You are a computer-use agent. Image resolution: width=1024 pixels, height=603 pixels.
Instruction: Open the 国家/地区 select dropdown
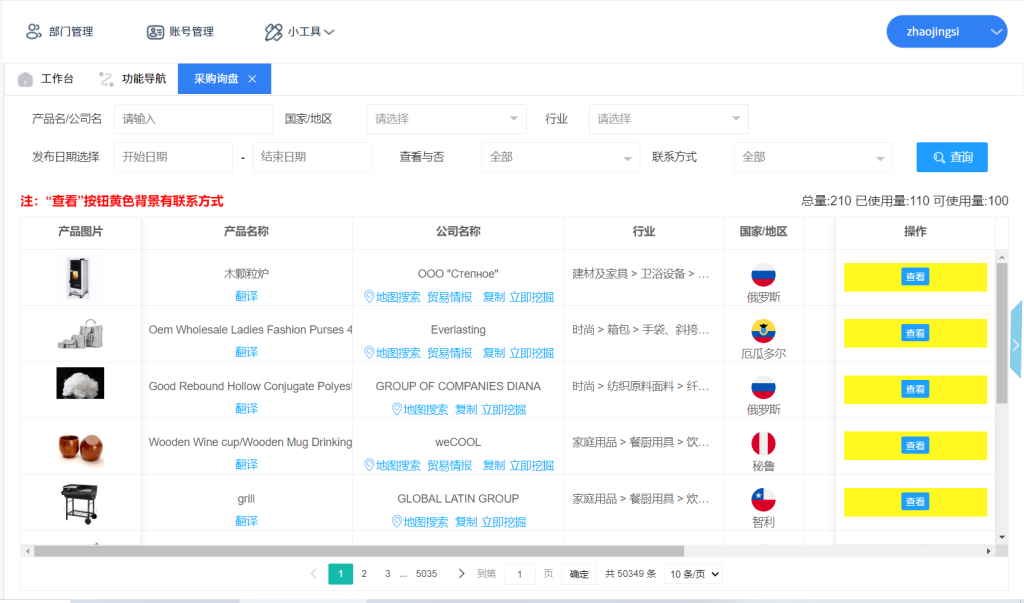(446, 119)
